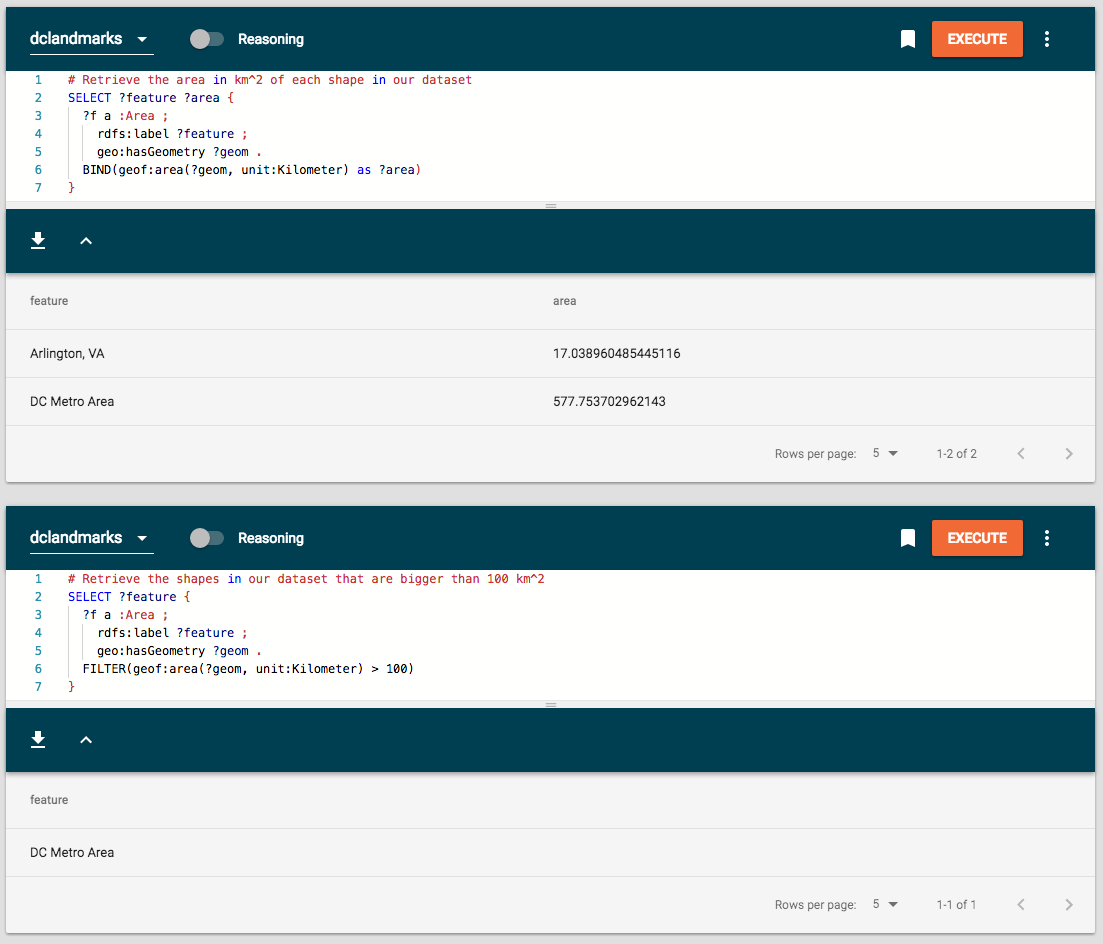Open more options menu in first query panel
The width and height of the screenshot is (1103, 944).
click(x=1047, y=39)
